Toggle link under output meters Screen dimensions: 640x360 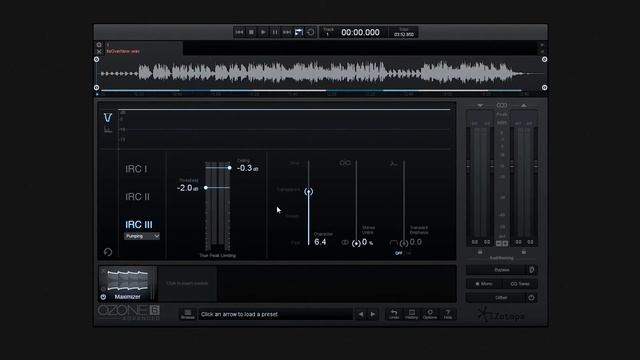pyautogui.click(x=524, y=252)
